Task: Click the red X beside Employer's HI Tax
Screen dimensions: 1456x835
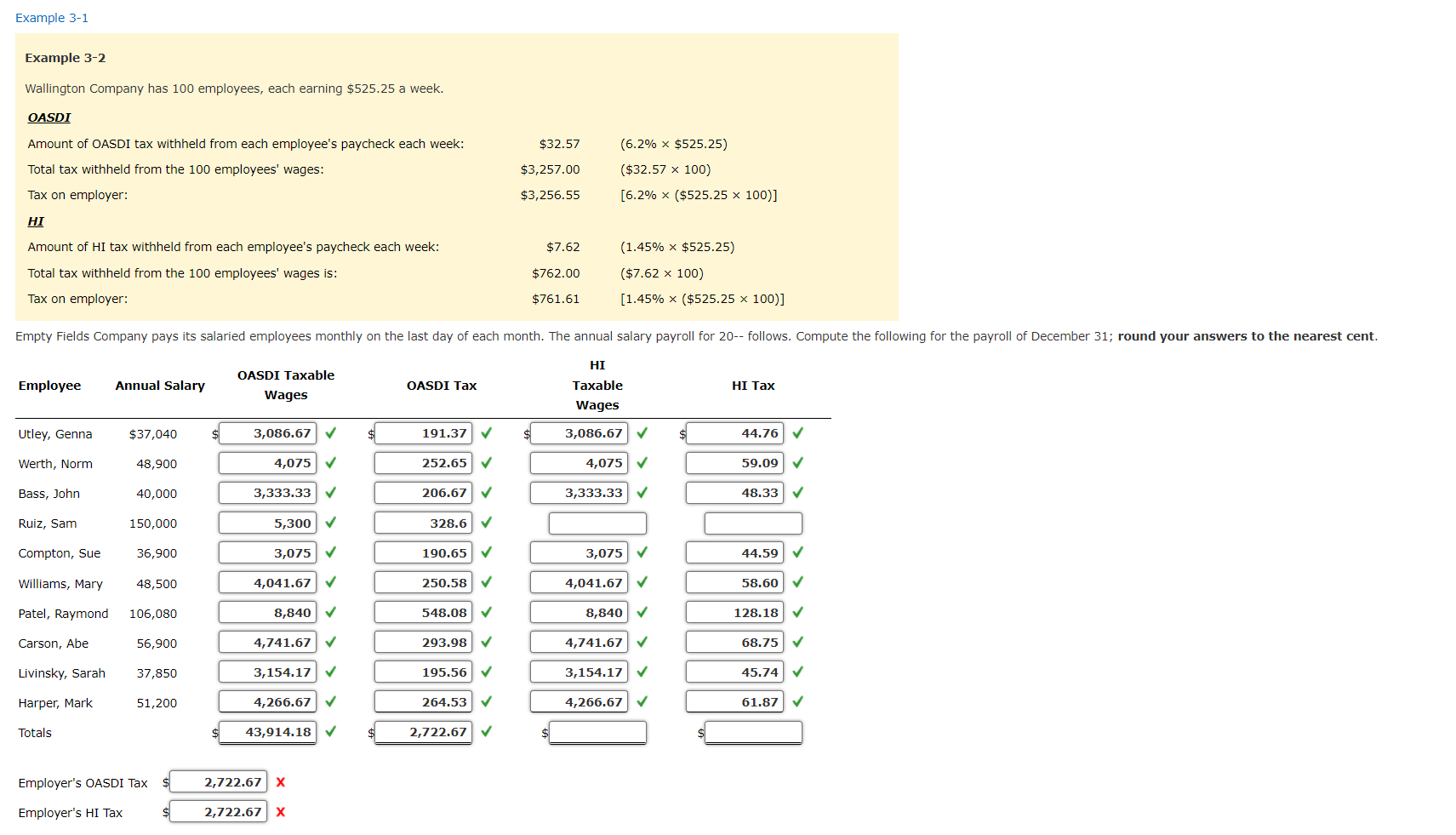Action: pos(280,812)
